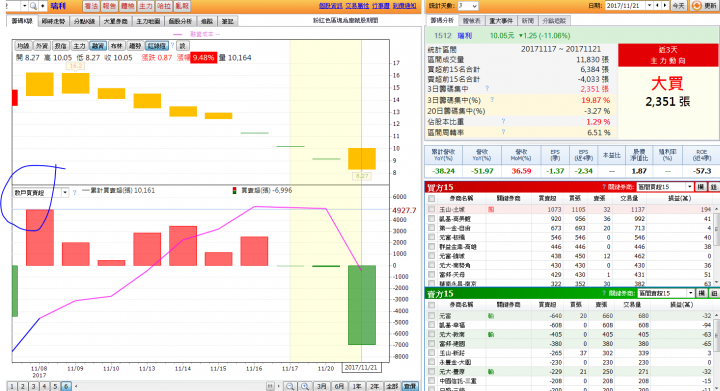The image size is (720, 391).
Task: Check the 元富-松德 buyer row checkbox
Action: pos(432,237)
